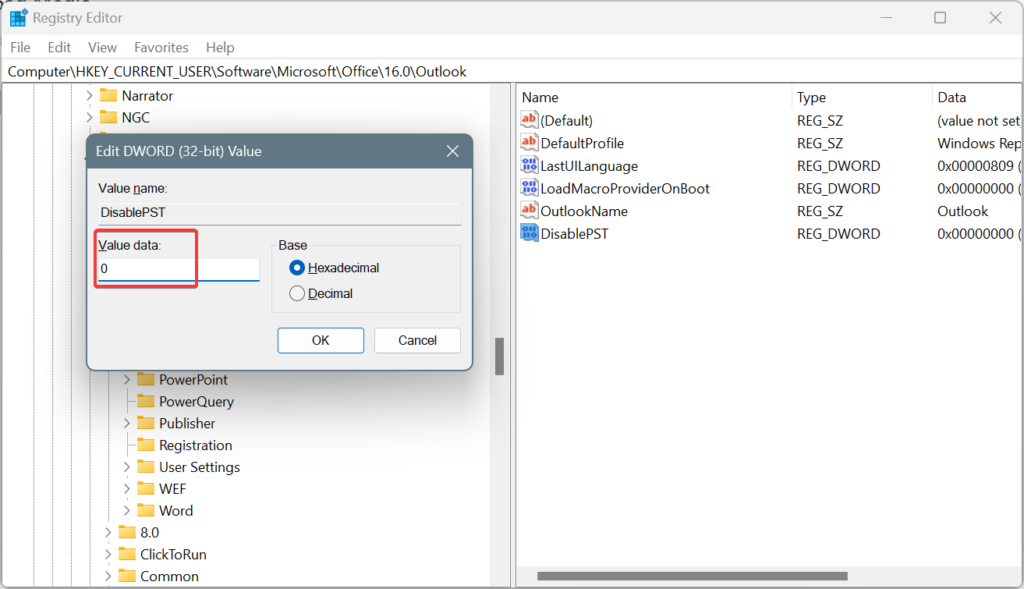Expand the User Settings tree node
This screenshot has width=1024, height=589.
[127, 467]
